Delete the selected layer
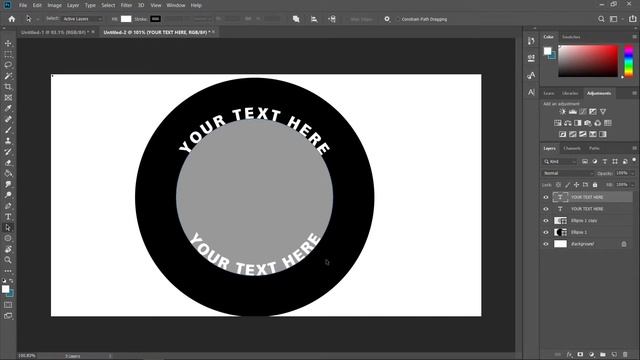This screenshot has height=360, width=640. pyautogui.click(x=625, y=355)
